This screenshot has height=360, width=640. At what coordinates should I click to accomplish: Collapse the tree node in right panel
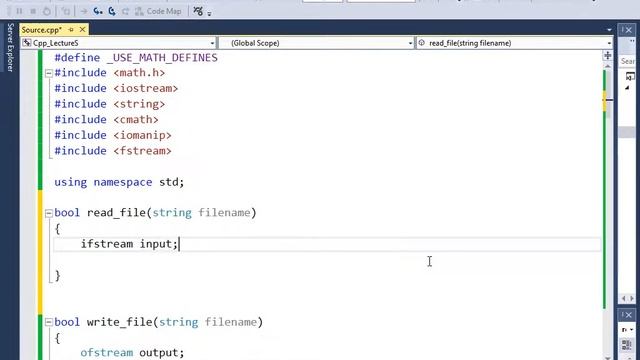(x=627, y=88)
